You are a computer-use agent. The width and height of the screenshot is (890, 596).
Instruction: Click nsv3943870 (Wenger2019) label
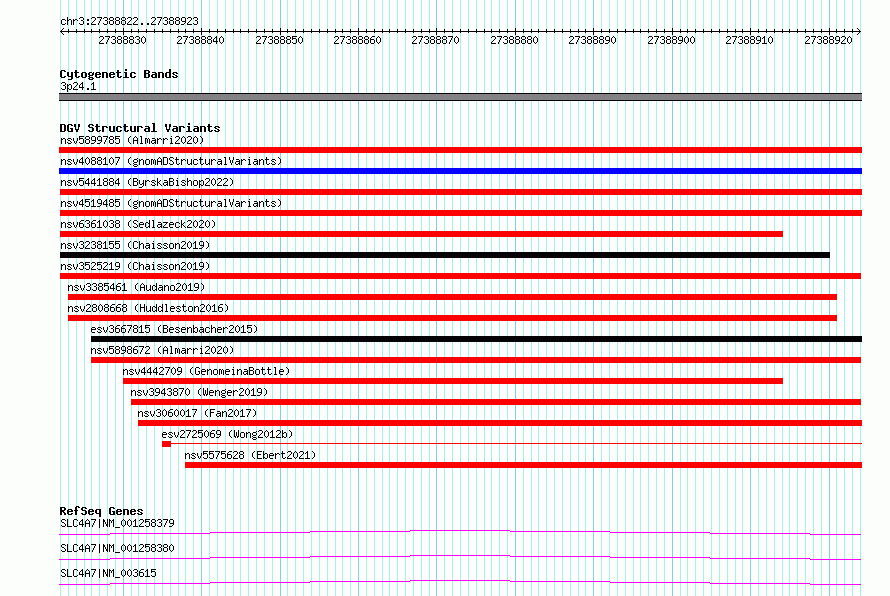(199, 392)
